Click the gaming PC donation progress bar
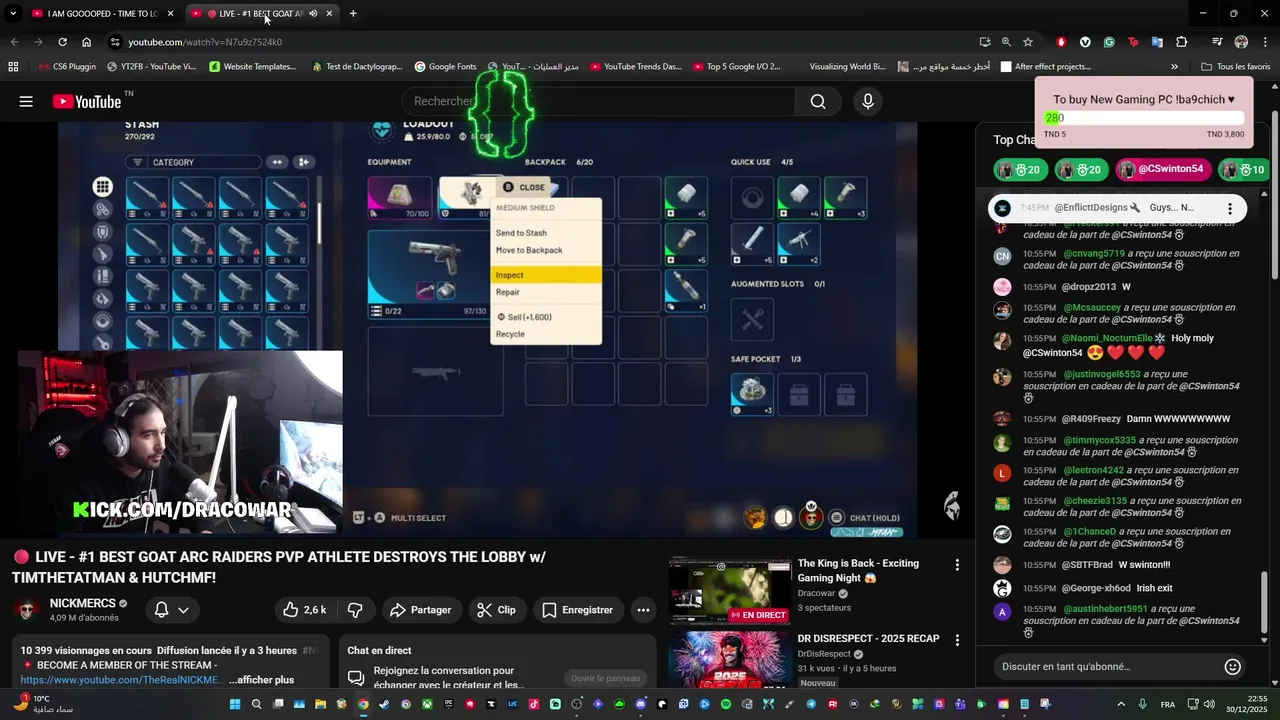 click(x=1144, y=118)
